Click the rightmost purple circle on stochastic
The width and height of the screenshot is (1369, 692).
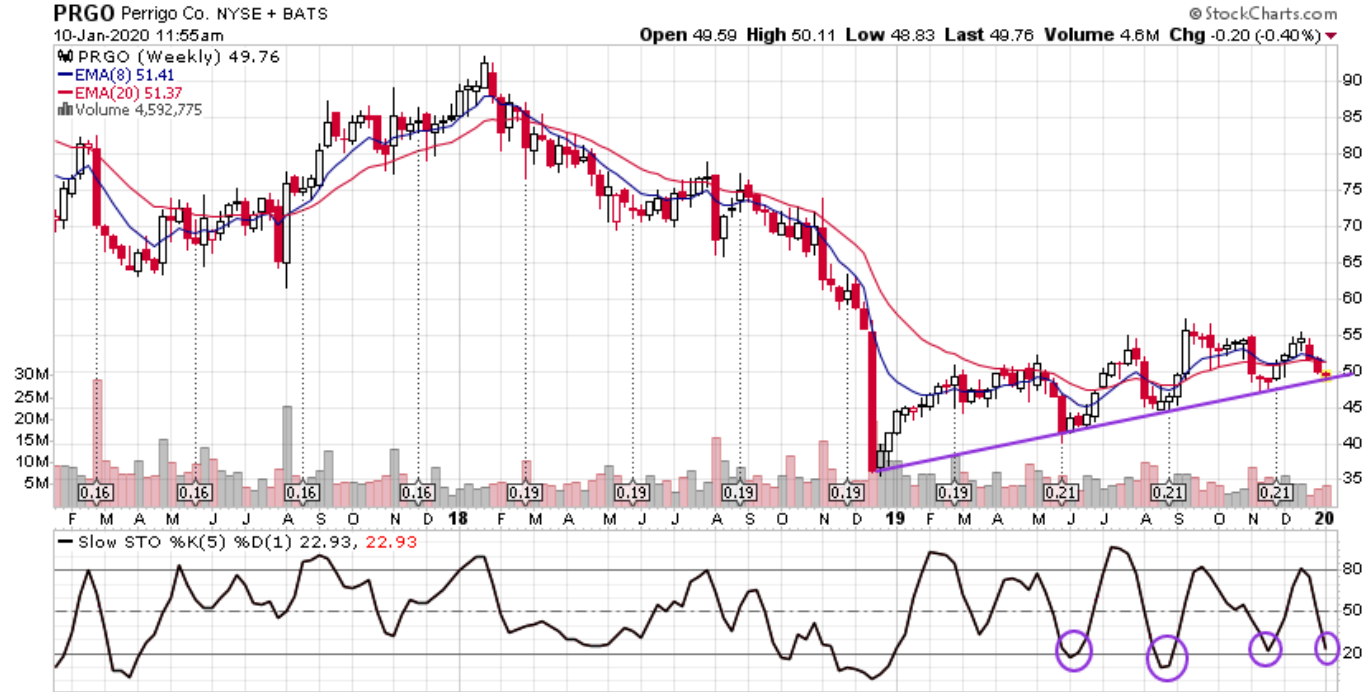1327,648
